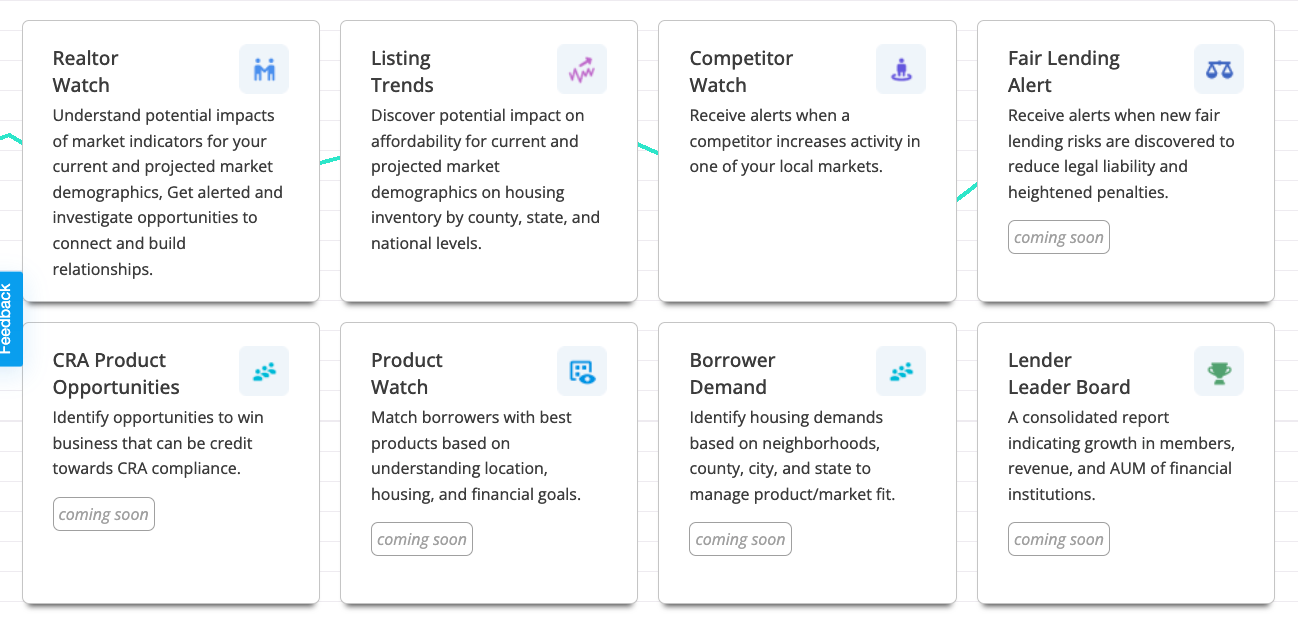The image size is (1298, 621).
Task: Select the Lender Leader Board heading
Action: [x=1069, y=374]
